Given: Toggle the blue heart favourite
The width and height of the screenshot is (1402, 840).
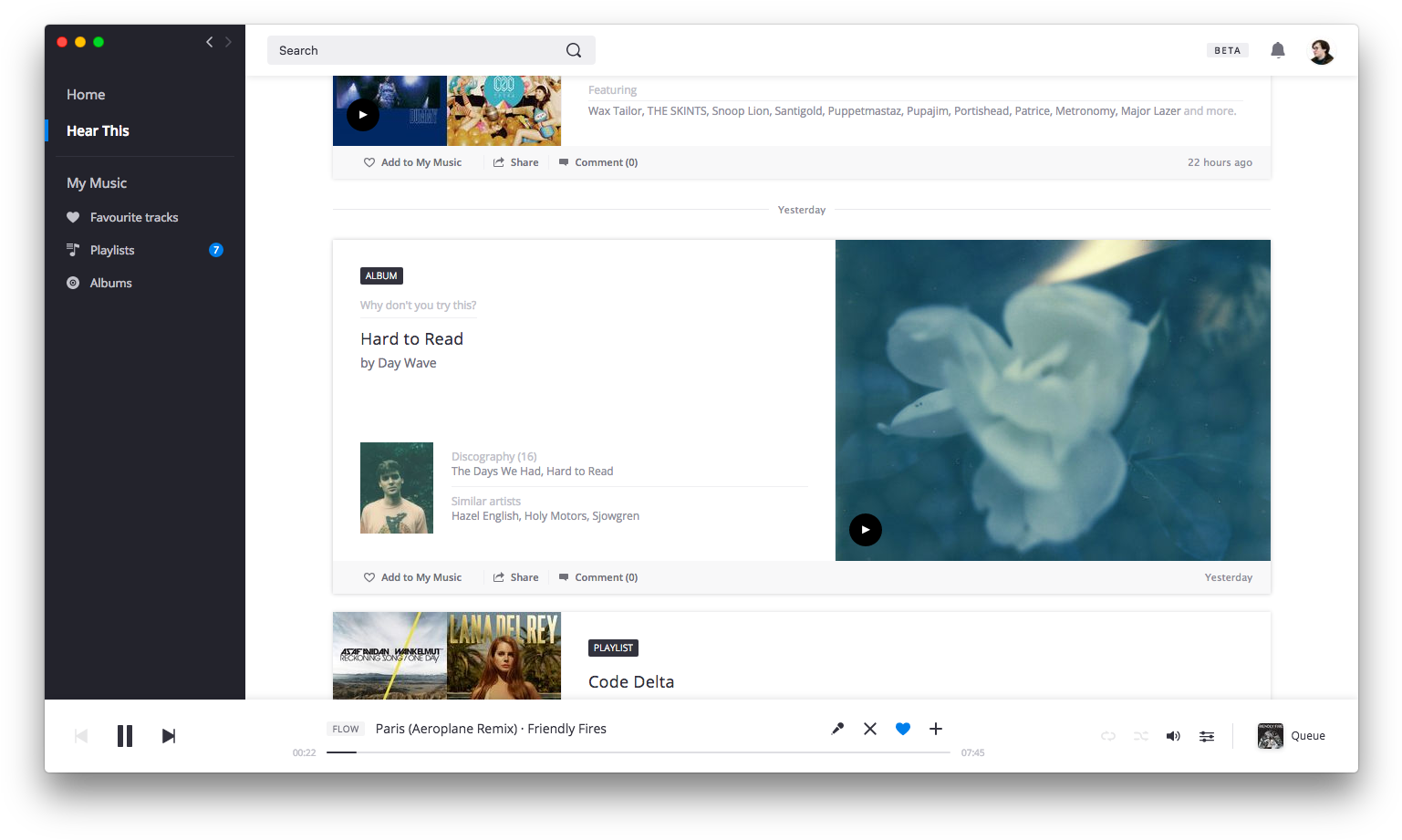Looking at the screenshot, I should coord(903,729).
